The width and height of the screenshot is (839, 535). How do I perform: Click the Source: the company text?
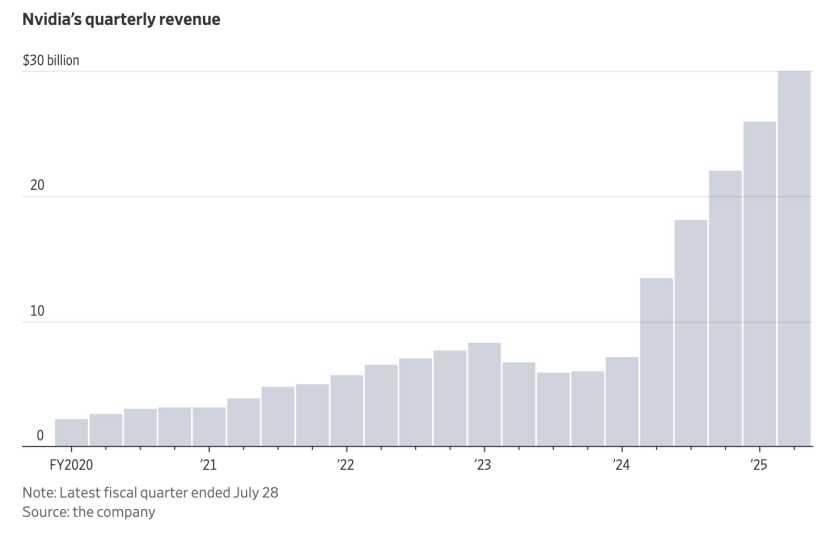tap(89, 512)
